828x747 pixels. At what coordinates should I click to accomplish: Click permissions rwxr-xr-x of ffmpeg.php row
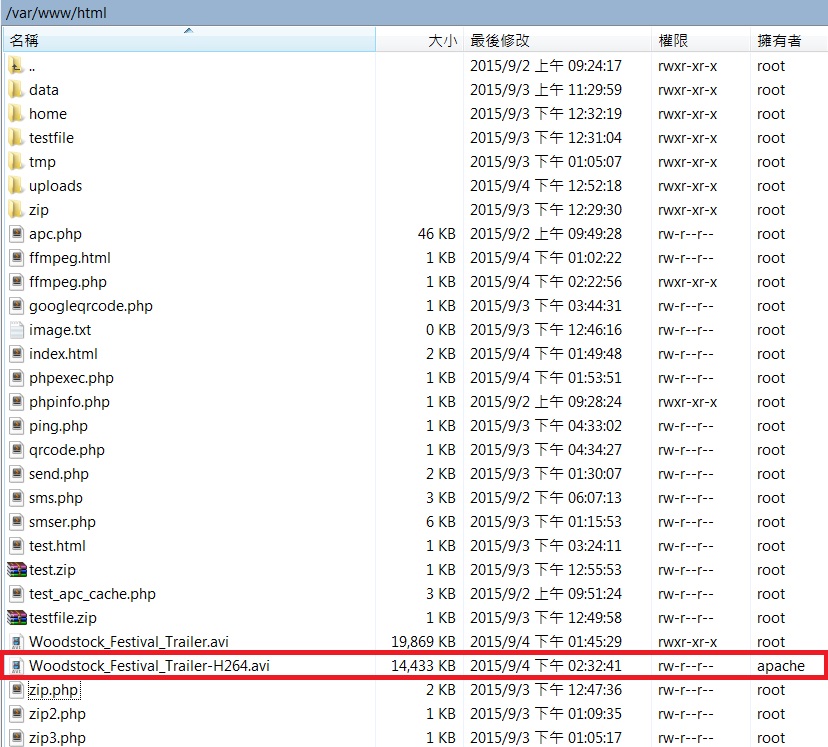pyautogui.click(x=688, y=282)
